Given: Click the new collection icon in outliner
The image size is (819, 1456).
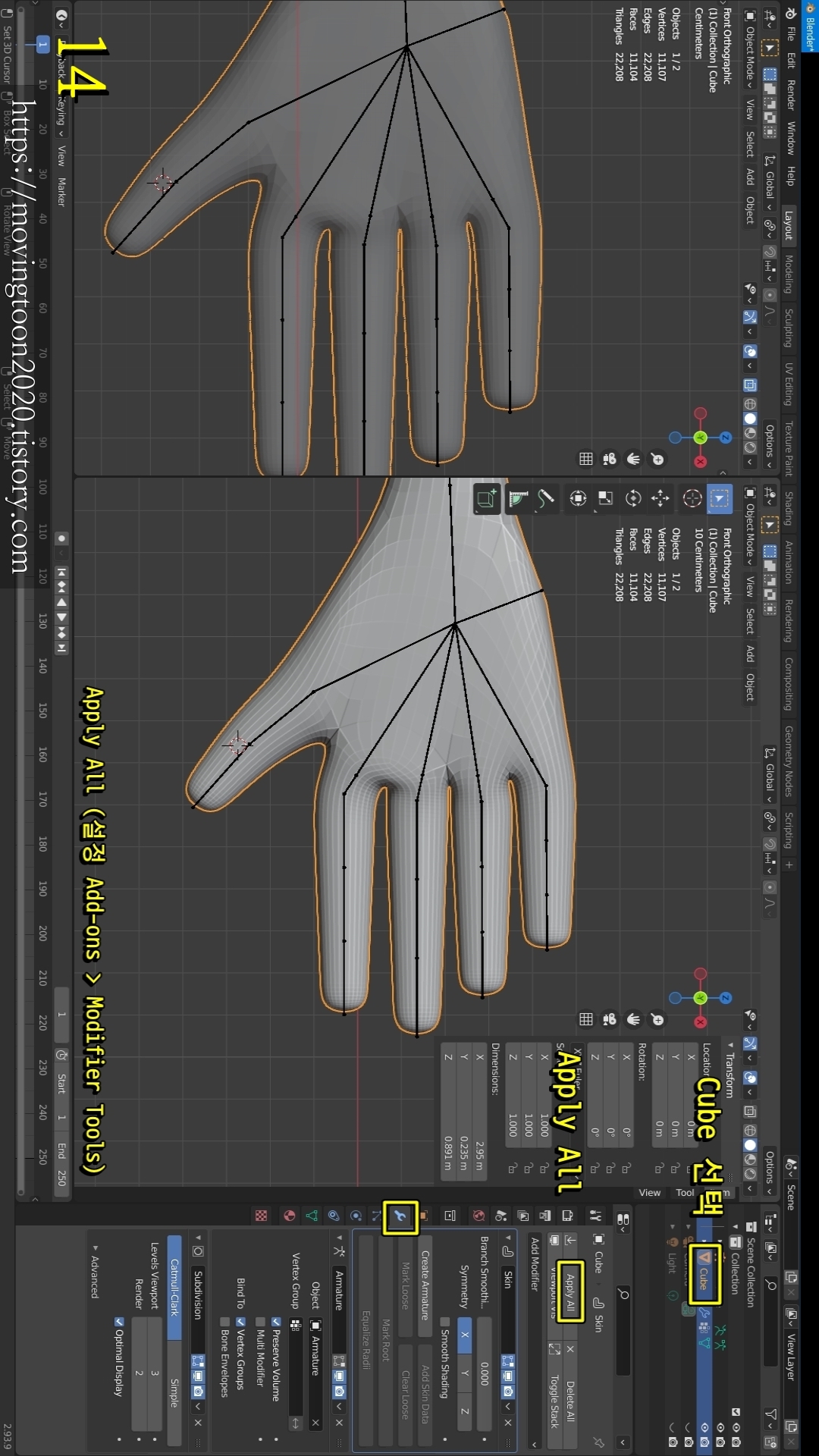Looking at the screenshot, I should click(x=770, y=1442).
